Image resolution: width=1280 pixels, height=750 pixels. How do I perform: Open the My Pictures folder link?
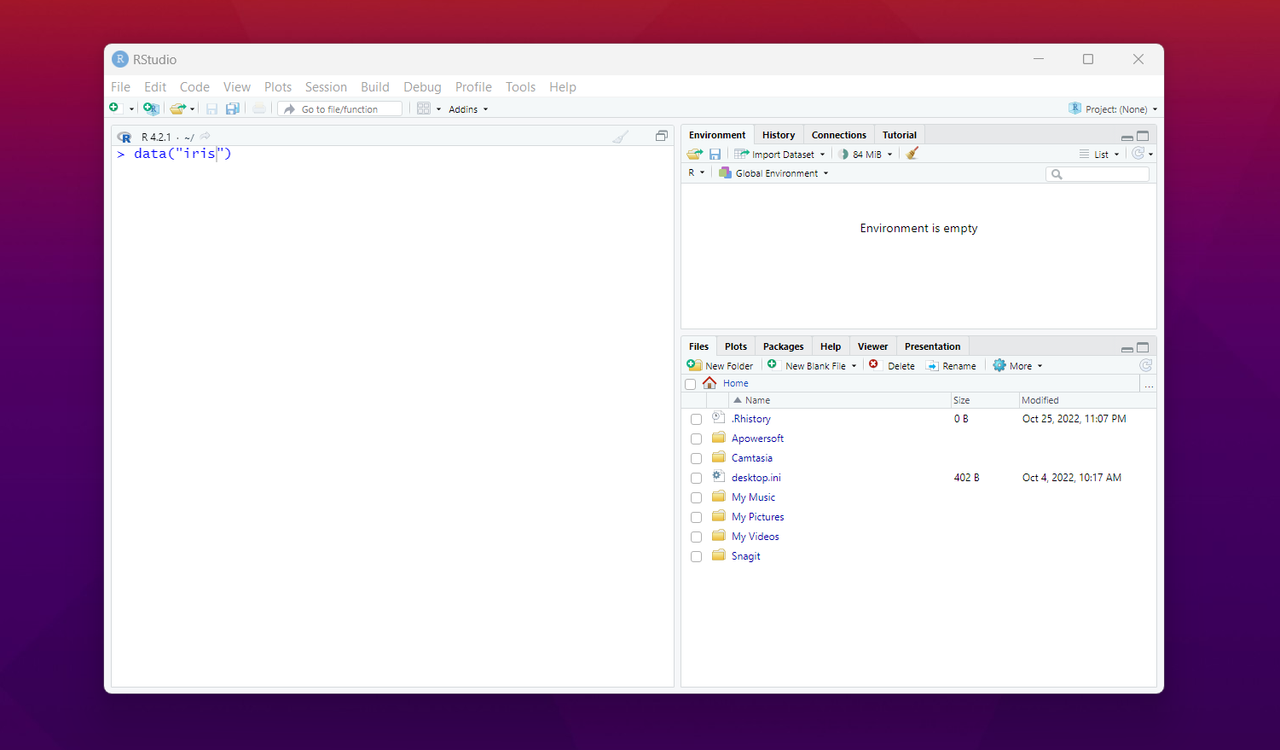tap(757, 517)
